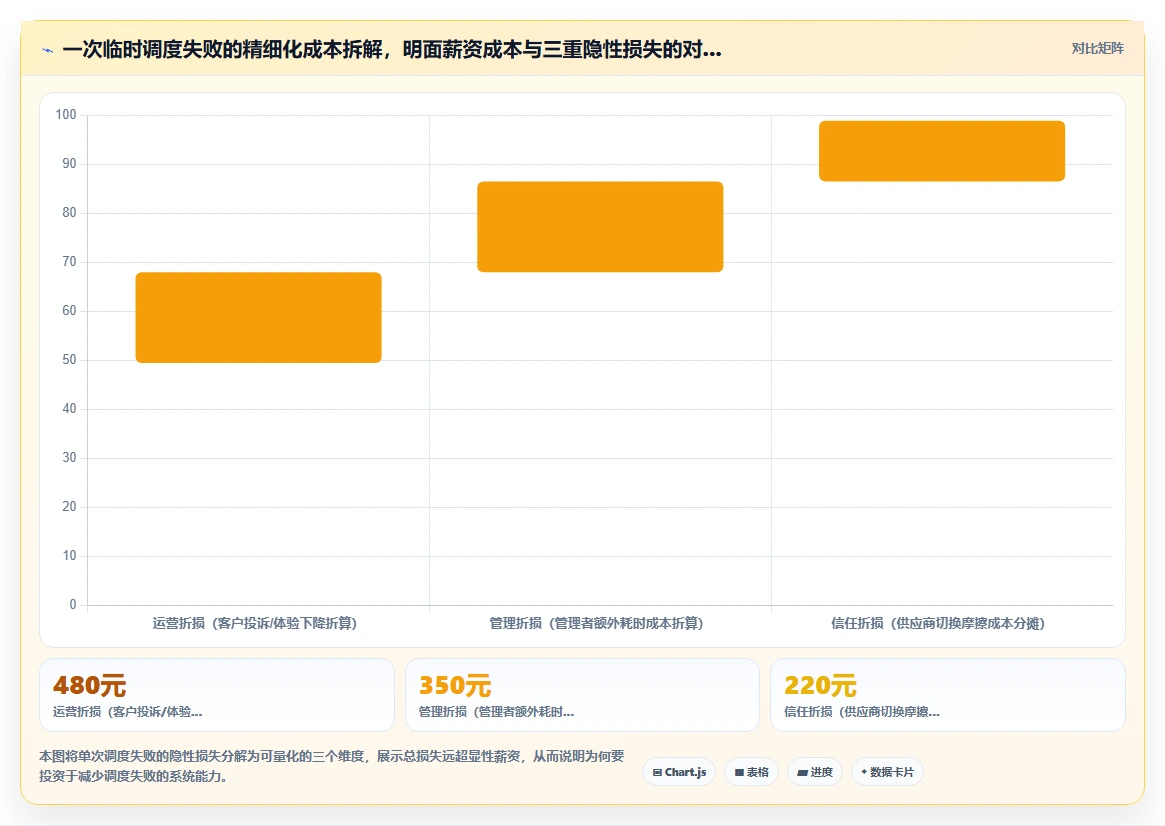The width and height of the screenshot is (1165, 826).
Task: Click the y-axis value 70
Action: (x=69, y=261)
